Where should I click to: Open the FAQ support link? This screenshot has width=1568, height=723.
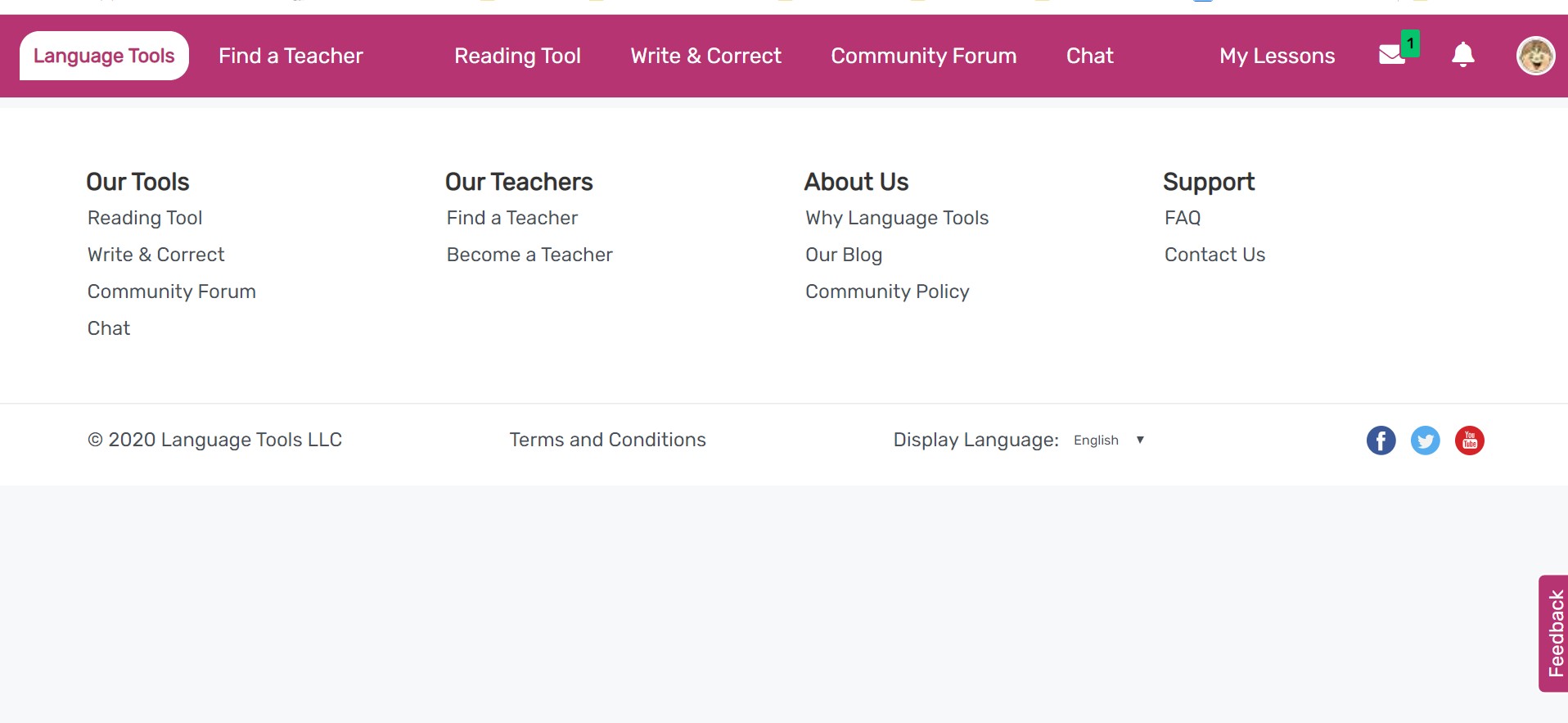1183,218
